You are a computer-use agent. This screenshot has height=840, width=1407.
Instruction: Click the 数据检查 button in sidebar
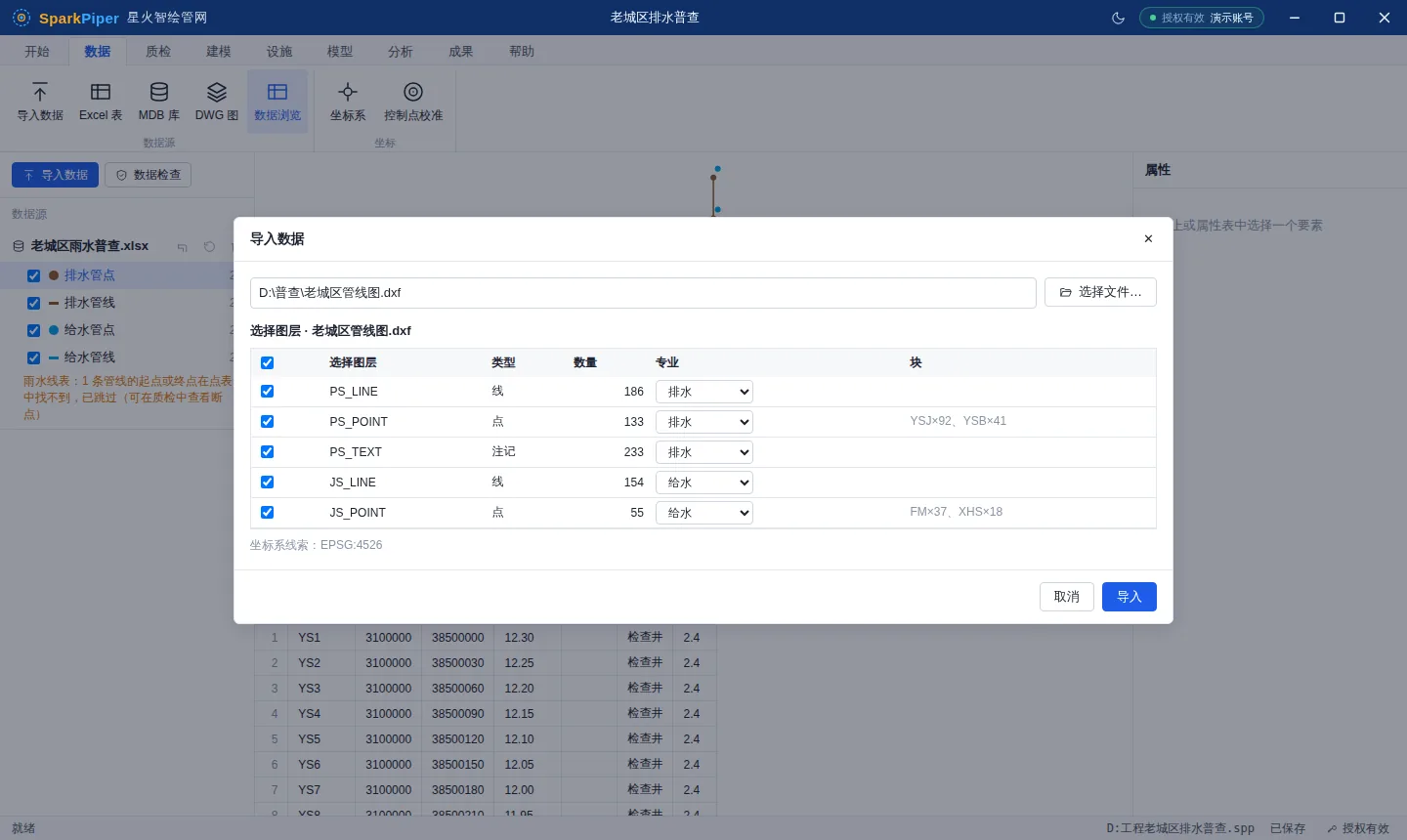148,175
